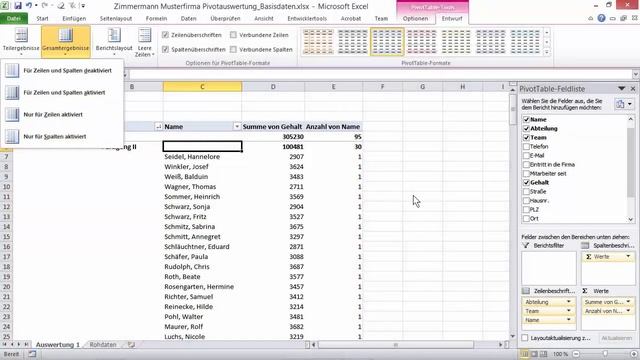Uncheck the Abteilung field checkbox
The height and width of the screenshot is (360, 640).
pyautogui.click(x=526, y=129)
